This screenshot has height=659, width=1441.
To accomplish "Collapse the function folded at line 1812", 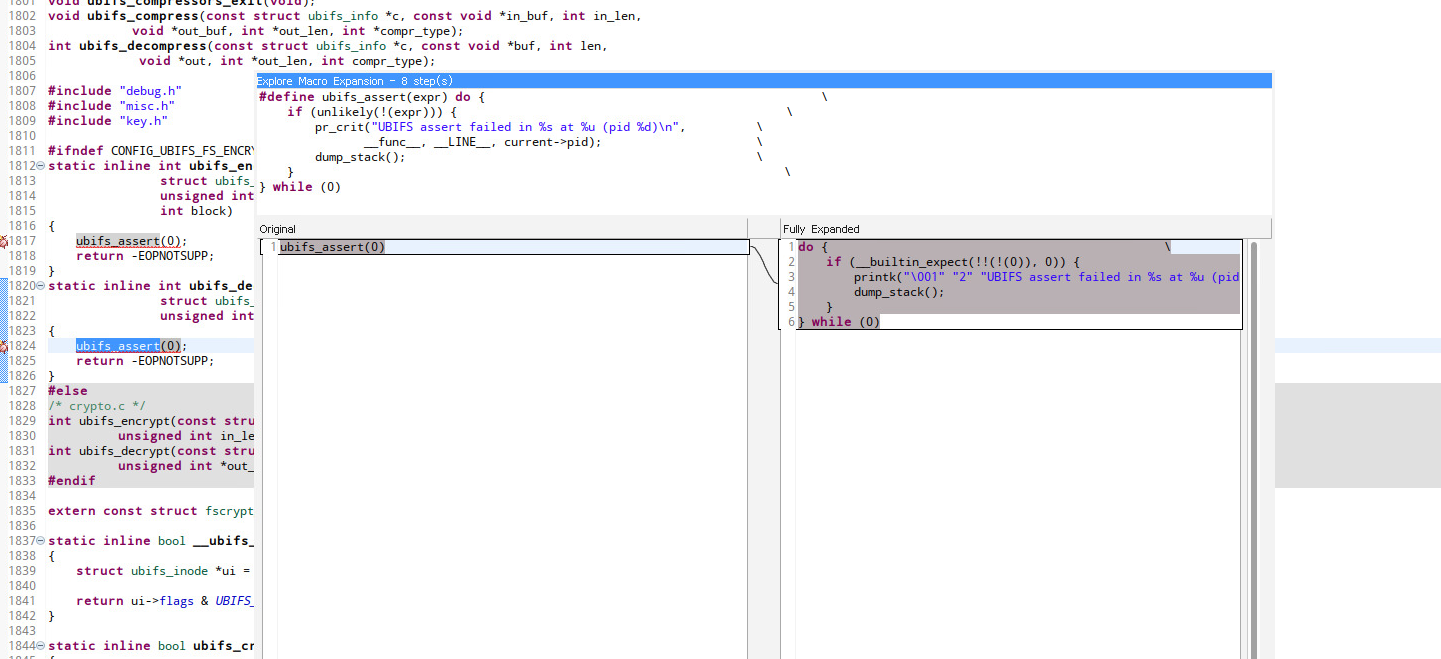I will tap(41, 166).
